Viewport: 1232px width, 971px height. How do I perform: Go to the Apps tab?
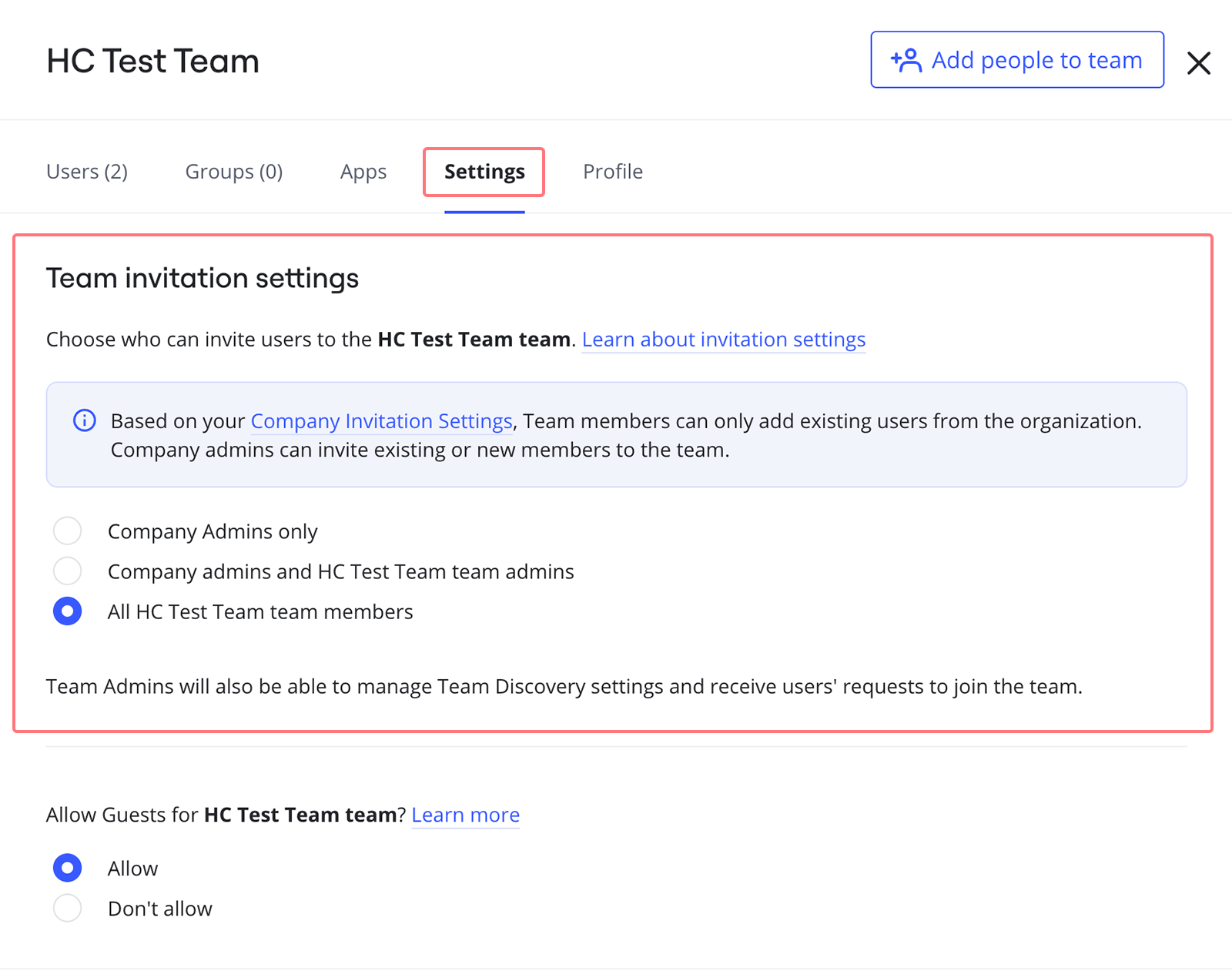click(363, 172)
